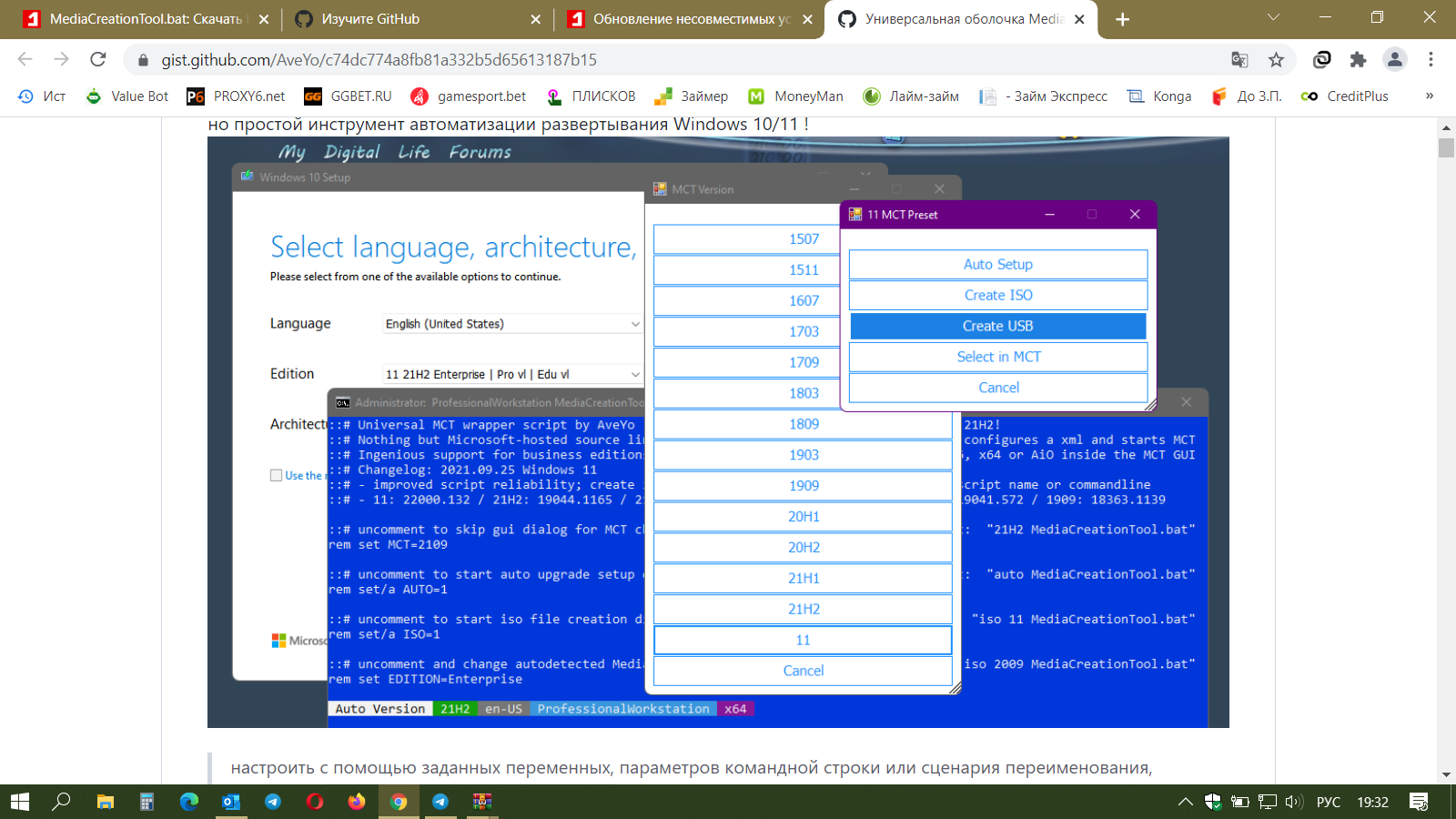The image size is (1456, 819).
Task: Show hidden bookmarks with the overflow chevron
Action: (1430, 96)
